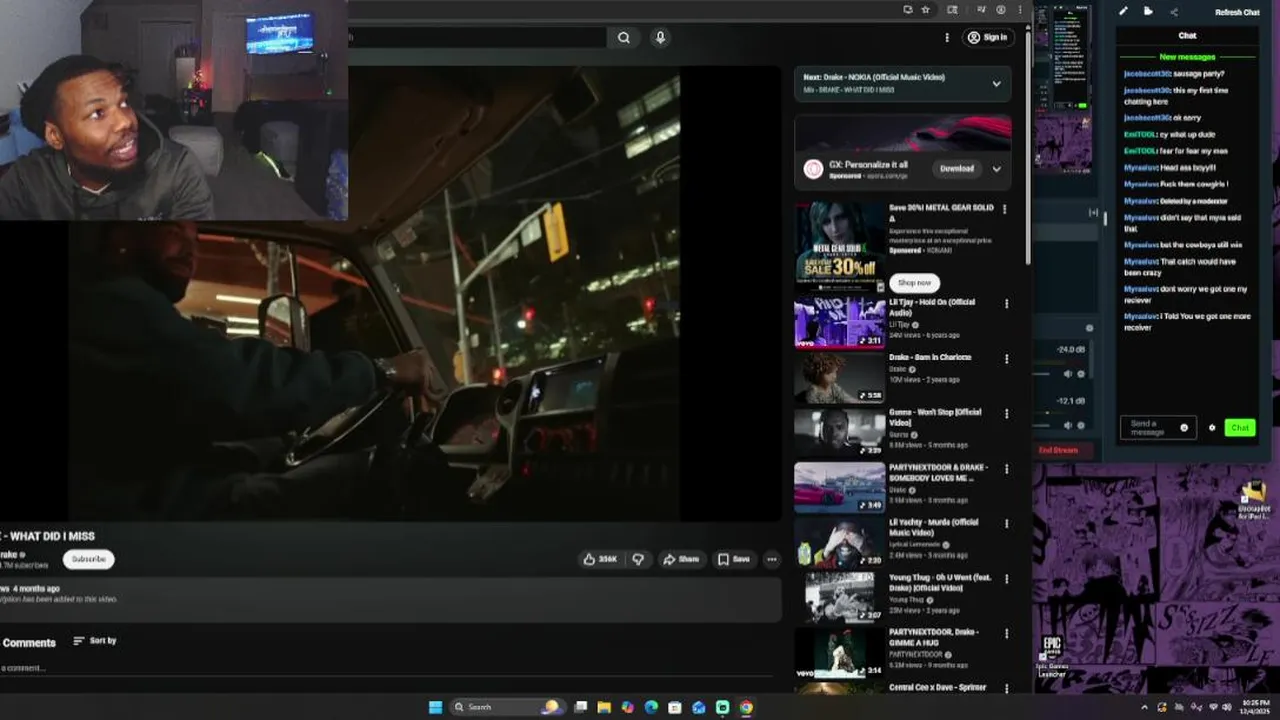1280x720 pixels.
Task: Click the green Chat send button
Action: (x=1240, y=428)
